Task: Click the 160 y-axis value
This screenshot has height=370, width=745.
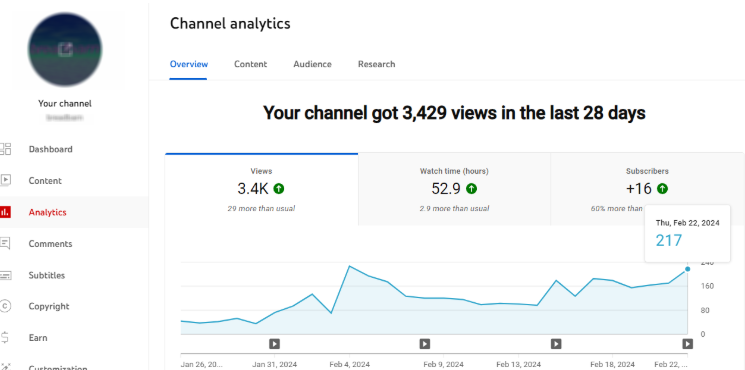Action: click(x=707, y=286)
